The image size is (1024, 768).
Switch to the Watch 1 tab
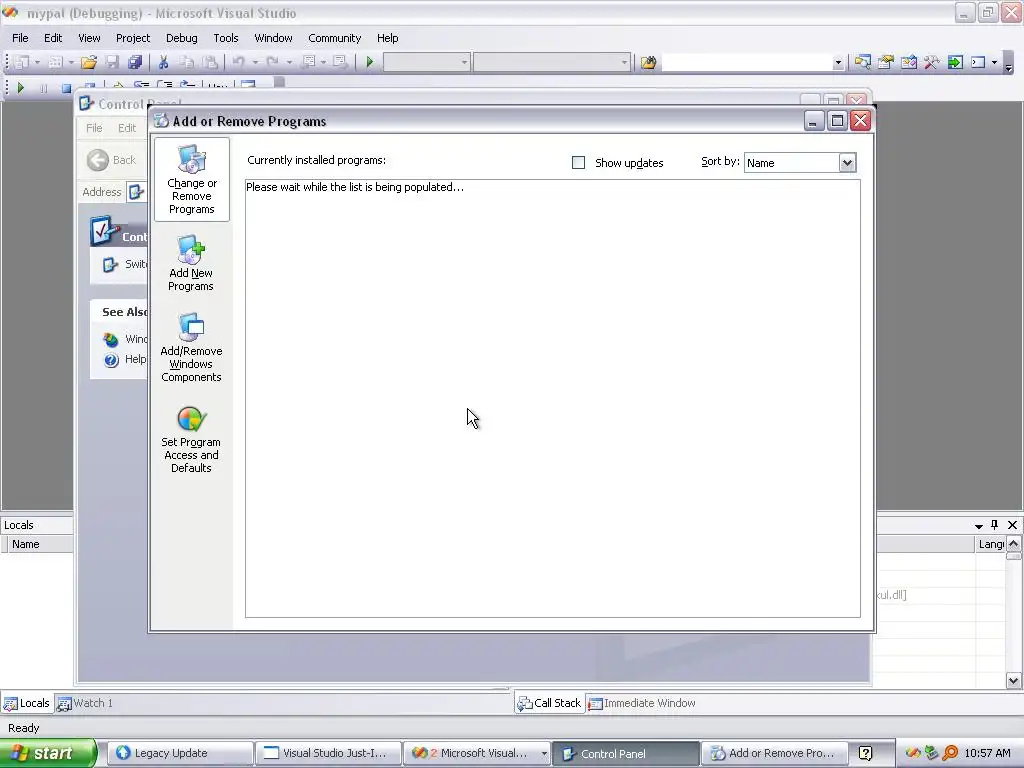coord(85,703)
